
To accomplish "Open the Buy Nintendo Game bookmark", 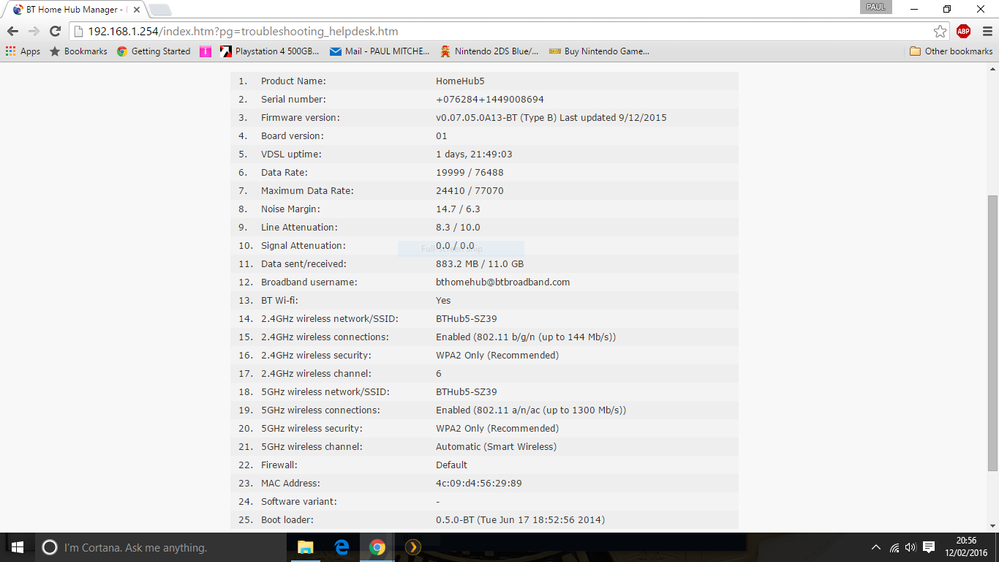I will [599, 51].
